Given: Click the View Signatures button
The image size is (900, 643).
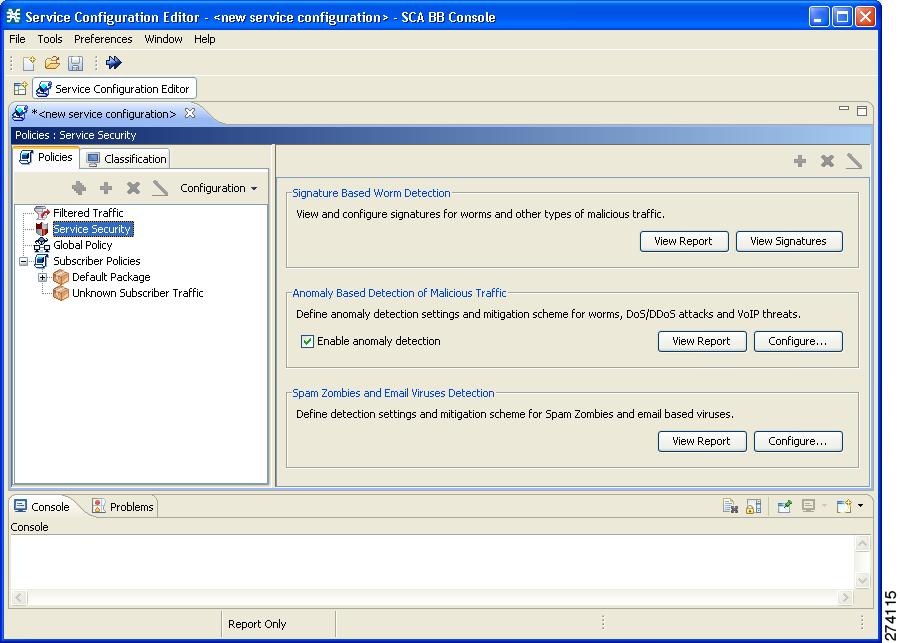Looking at the screenshot, I should [788, 241].
